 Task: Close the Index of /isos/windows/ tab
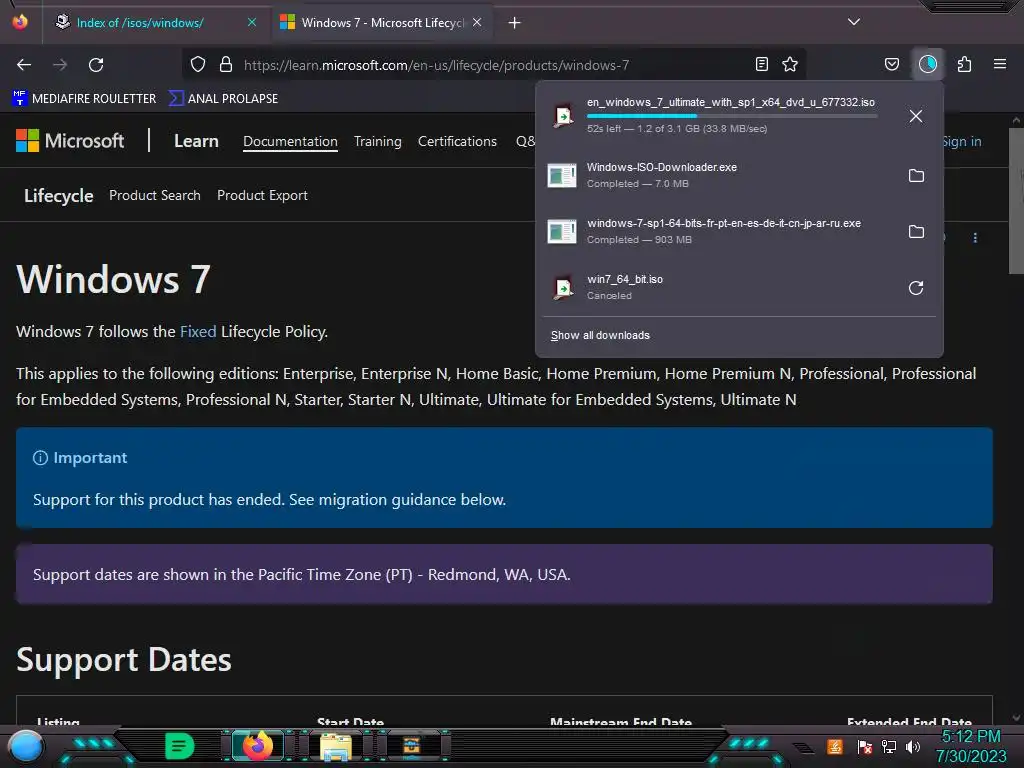(251, 22)
